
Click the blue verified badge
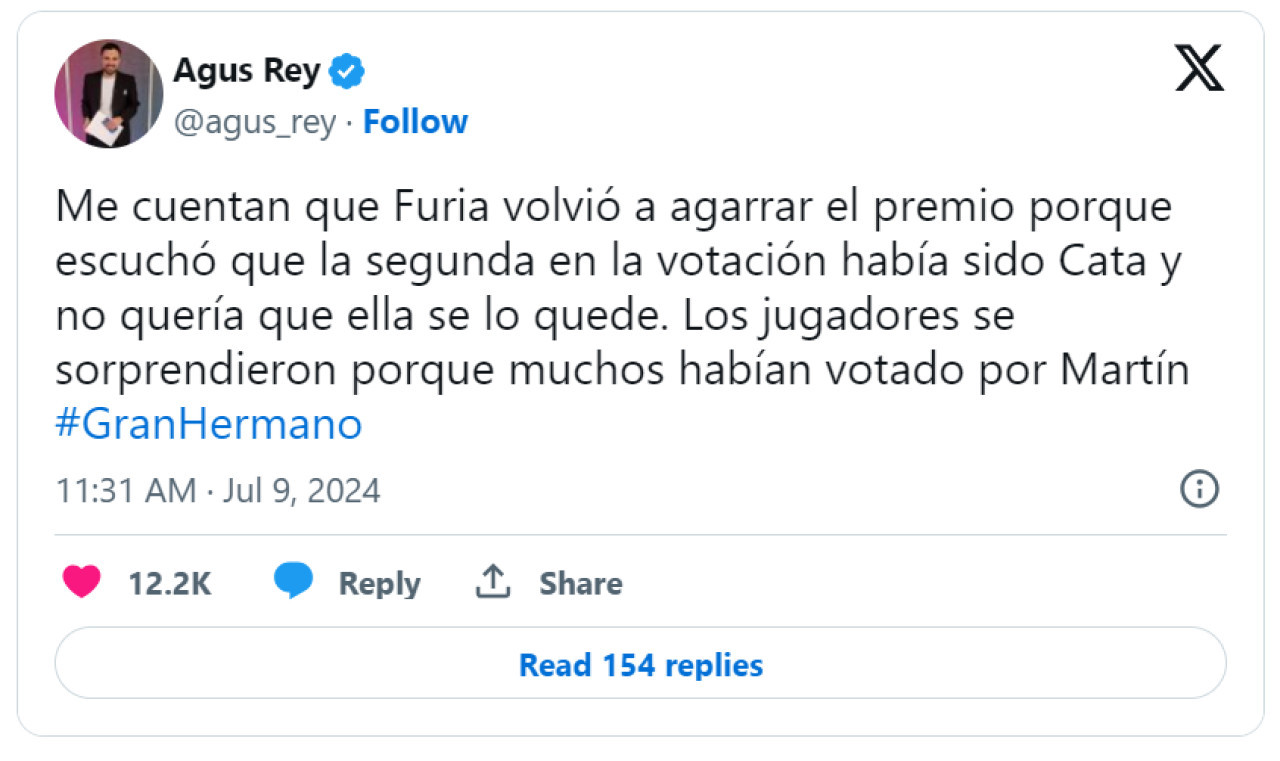click(347, 72)
